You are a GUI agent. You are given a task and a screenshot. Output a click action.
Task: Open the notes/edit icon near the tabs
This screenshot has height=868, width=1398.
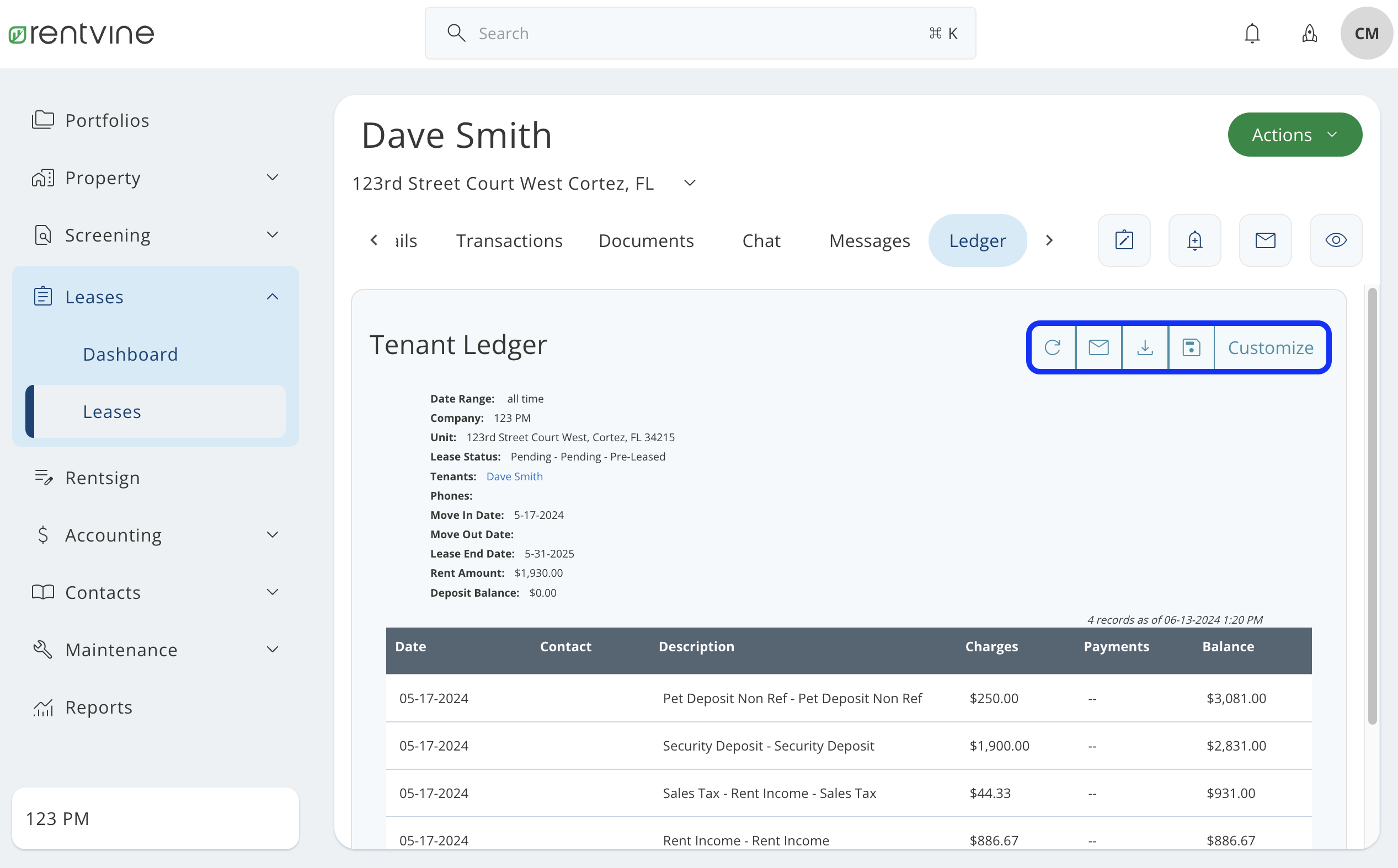click(1124, 240)
